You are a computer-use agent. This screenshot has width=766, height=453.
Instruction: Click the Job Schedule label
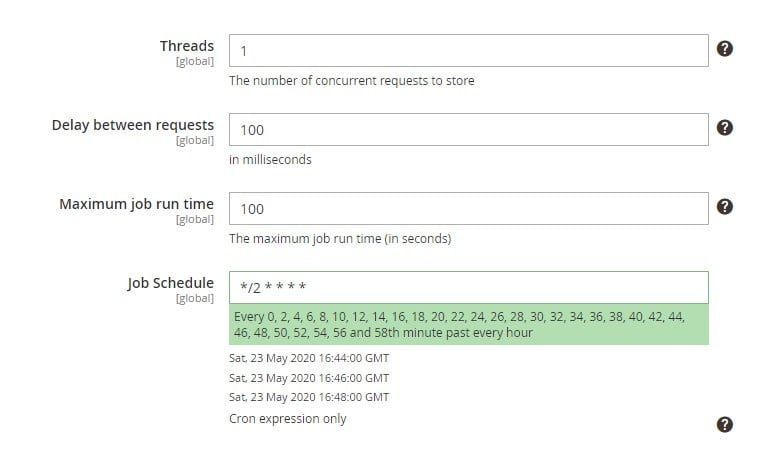click(170, 283)
